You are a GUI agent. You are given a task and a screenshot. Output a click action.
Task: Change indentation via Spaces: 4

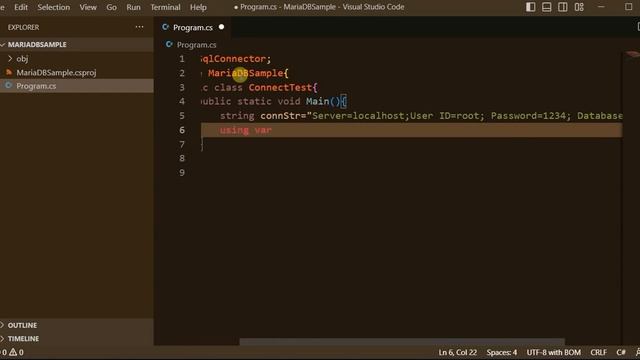tap(502, 352)
